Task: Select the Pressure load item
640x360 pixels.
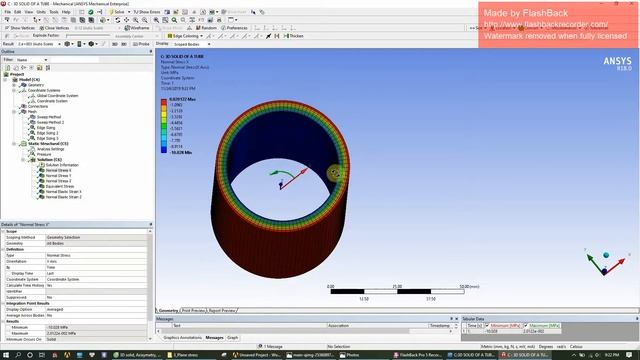Action: 44,154
